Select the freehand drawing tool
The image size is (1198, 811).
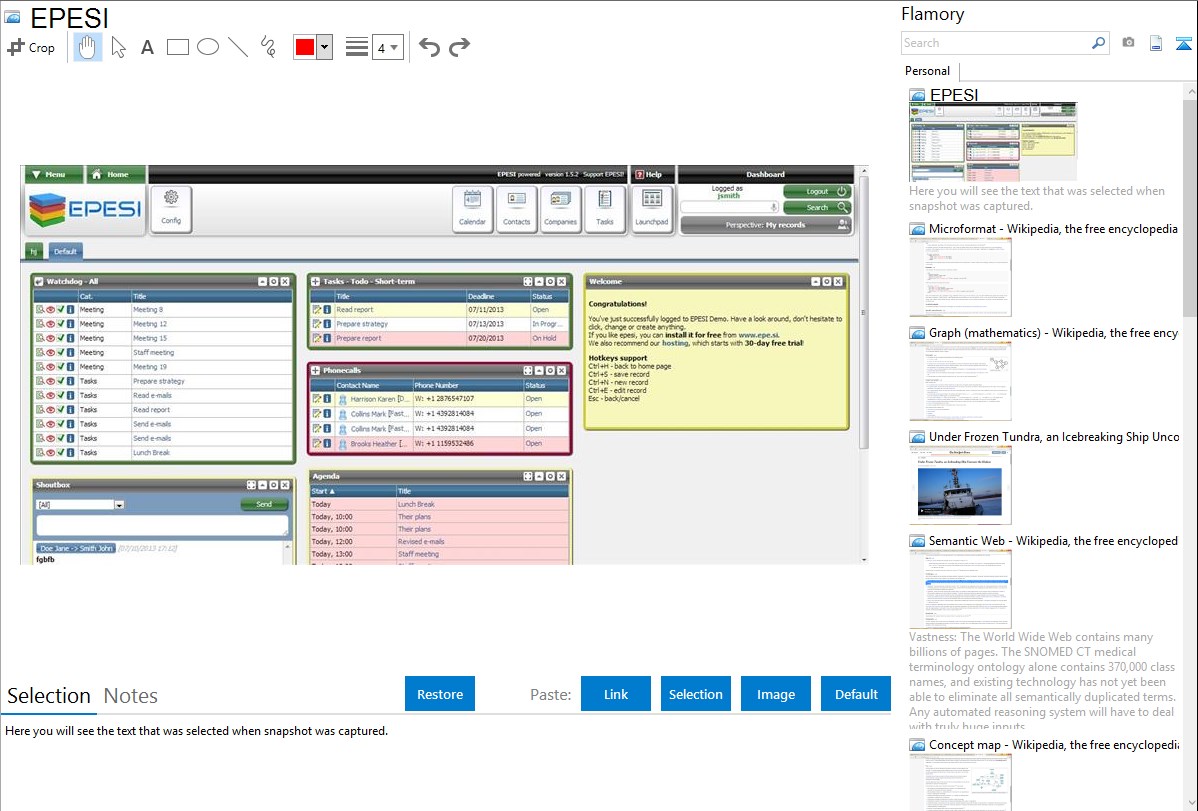tap(268, 47)
